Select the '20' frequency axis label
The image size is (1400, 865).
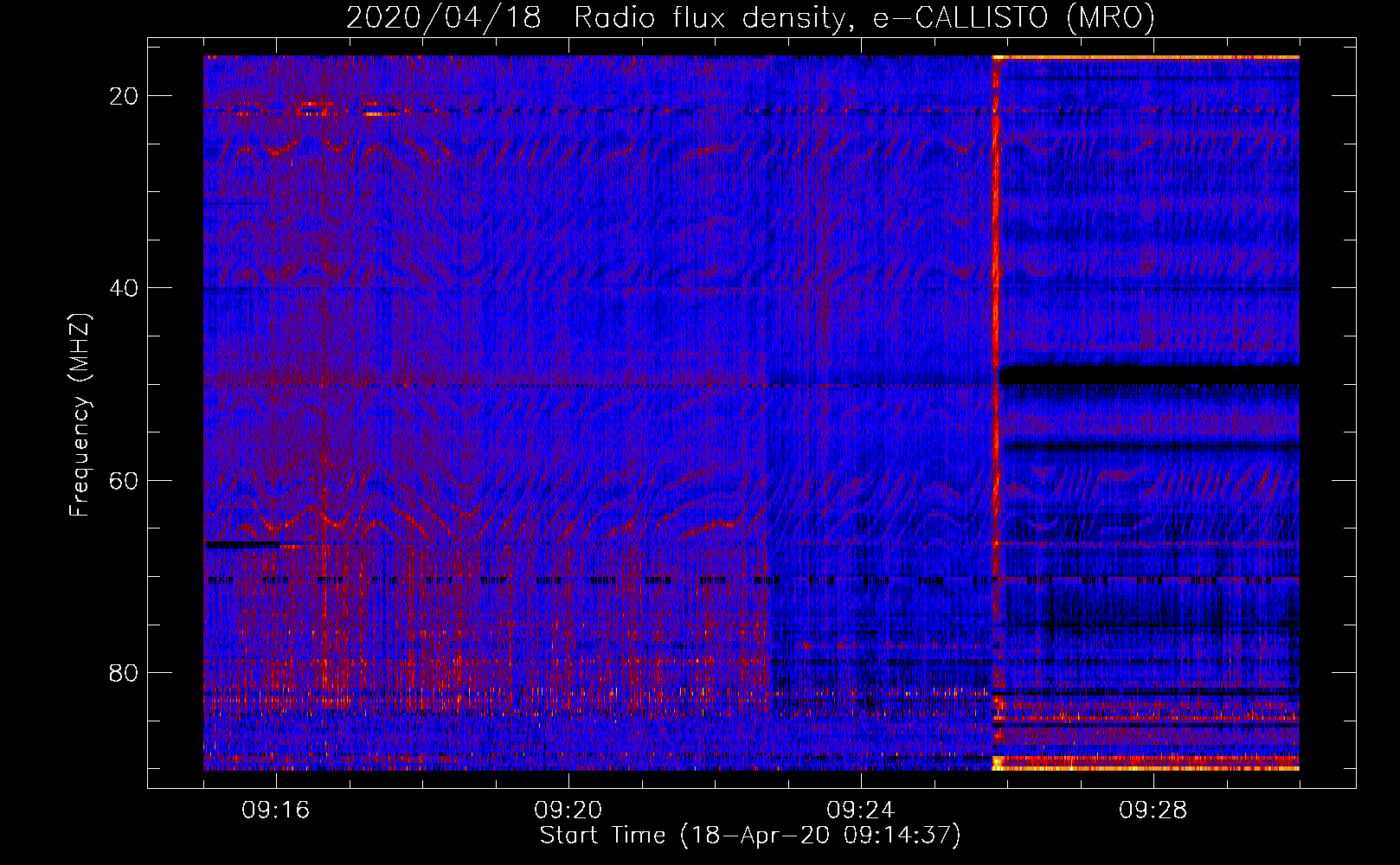124,96
